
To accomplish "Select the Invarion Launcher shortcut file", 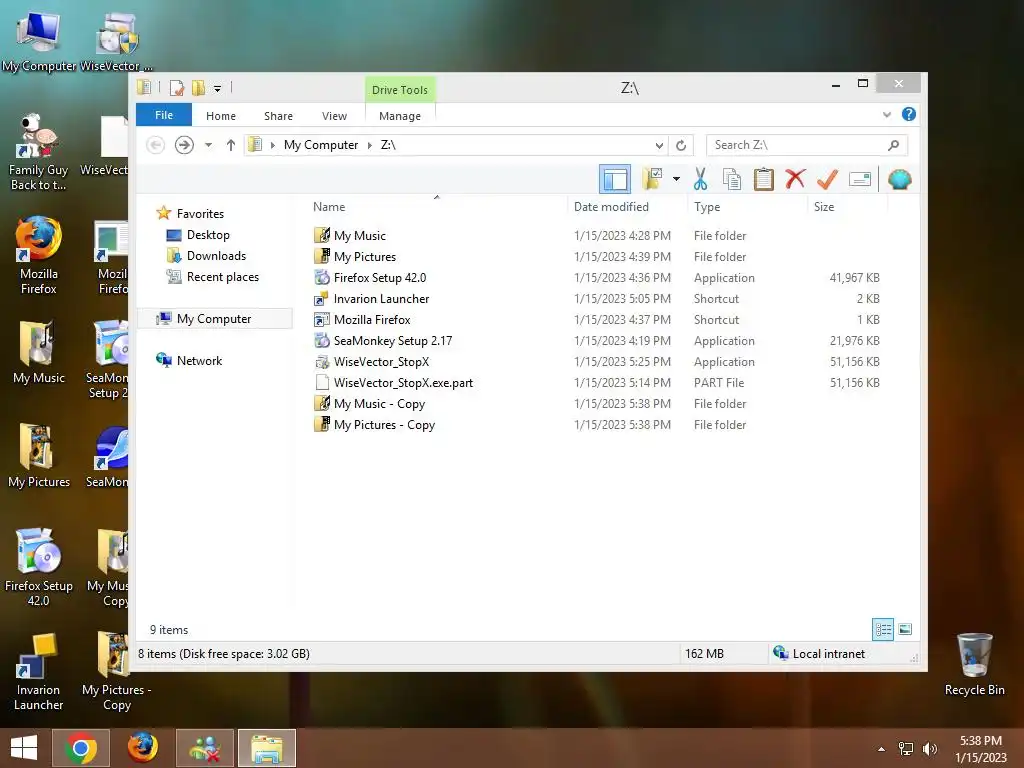I will [x=596, y=298].
